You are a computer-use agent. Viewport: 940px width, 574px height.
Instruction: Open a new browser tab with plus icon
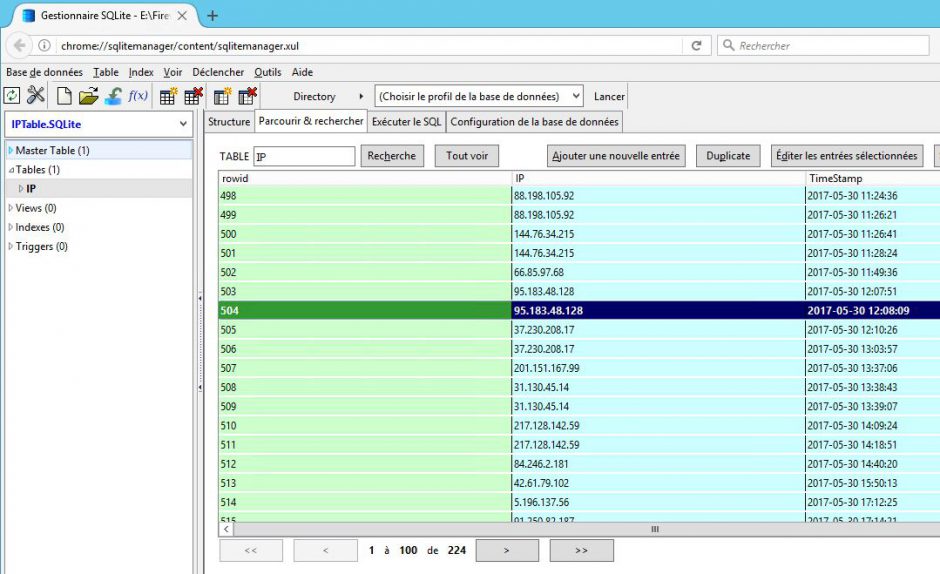212,15
